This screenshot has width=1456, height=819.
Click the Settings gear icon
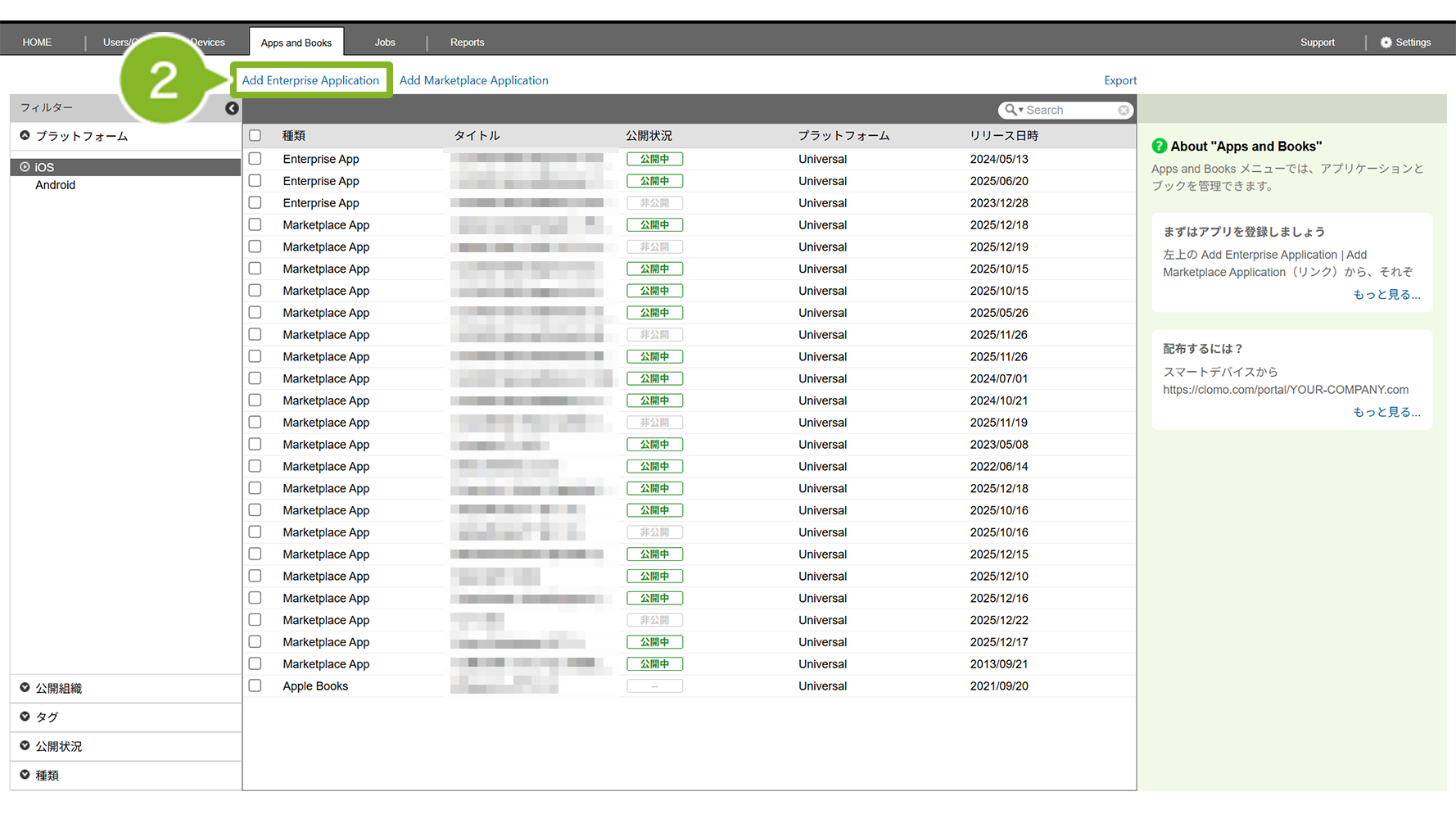1386,43
